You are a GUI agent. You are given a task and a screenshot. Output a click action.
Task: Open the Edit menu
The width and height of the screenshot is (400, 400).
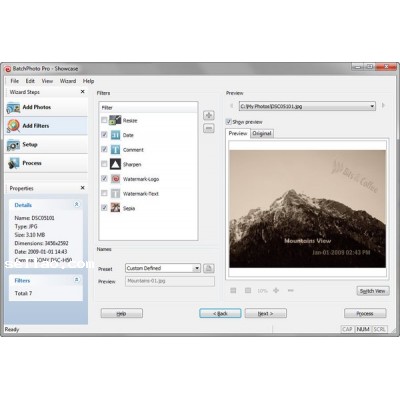tap(30, 81)
